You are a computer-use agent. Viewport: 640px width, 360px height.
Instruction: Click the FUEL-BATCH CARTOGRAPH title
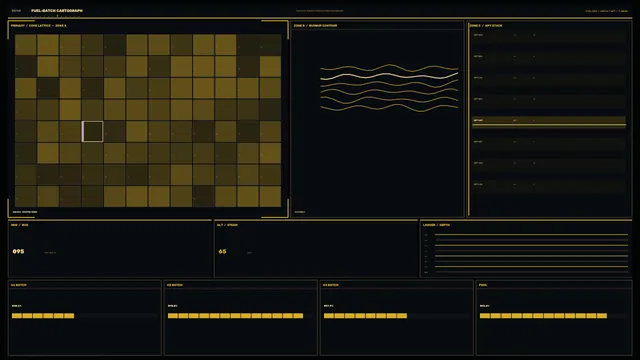(57, 11)
